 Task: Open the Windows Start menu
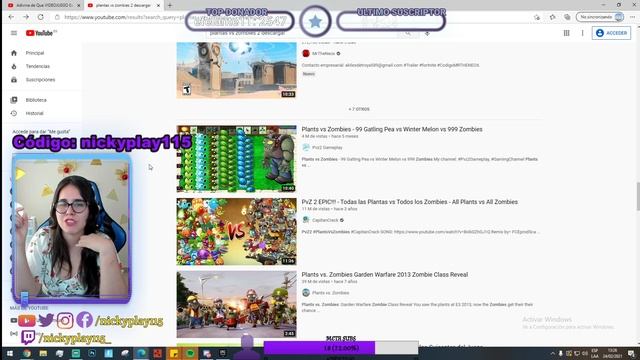click(9, 353)
